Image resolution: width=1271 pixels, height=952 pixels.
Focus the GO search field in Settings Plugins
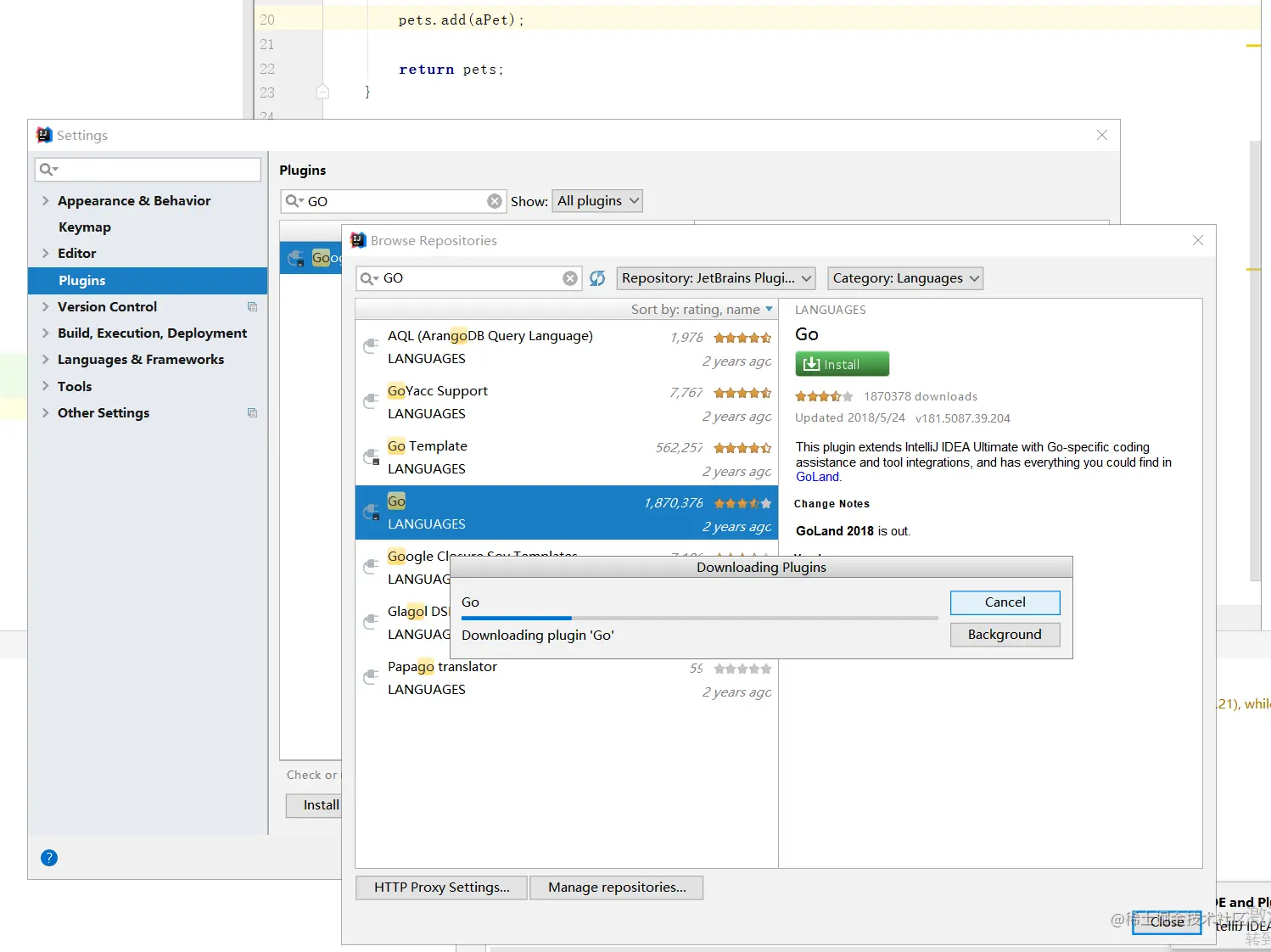pyautogui.click(x=394, y=201)
